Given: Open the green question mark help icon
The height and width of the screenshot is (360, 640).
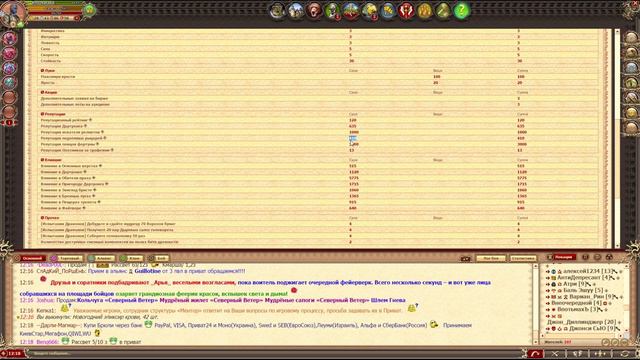Looking at the screenshot, I should [462, 11].
